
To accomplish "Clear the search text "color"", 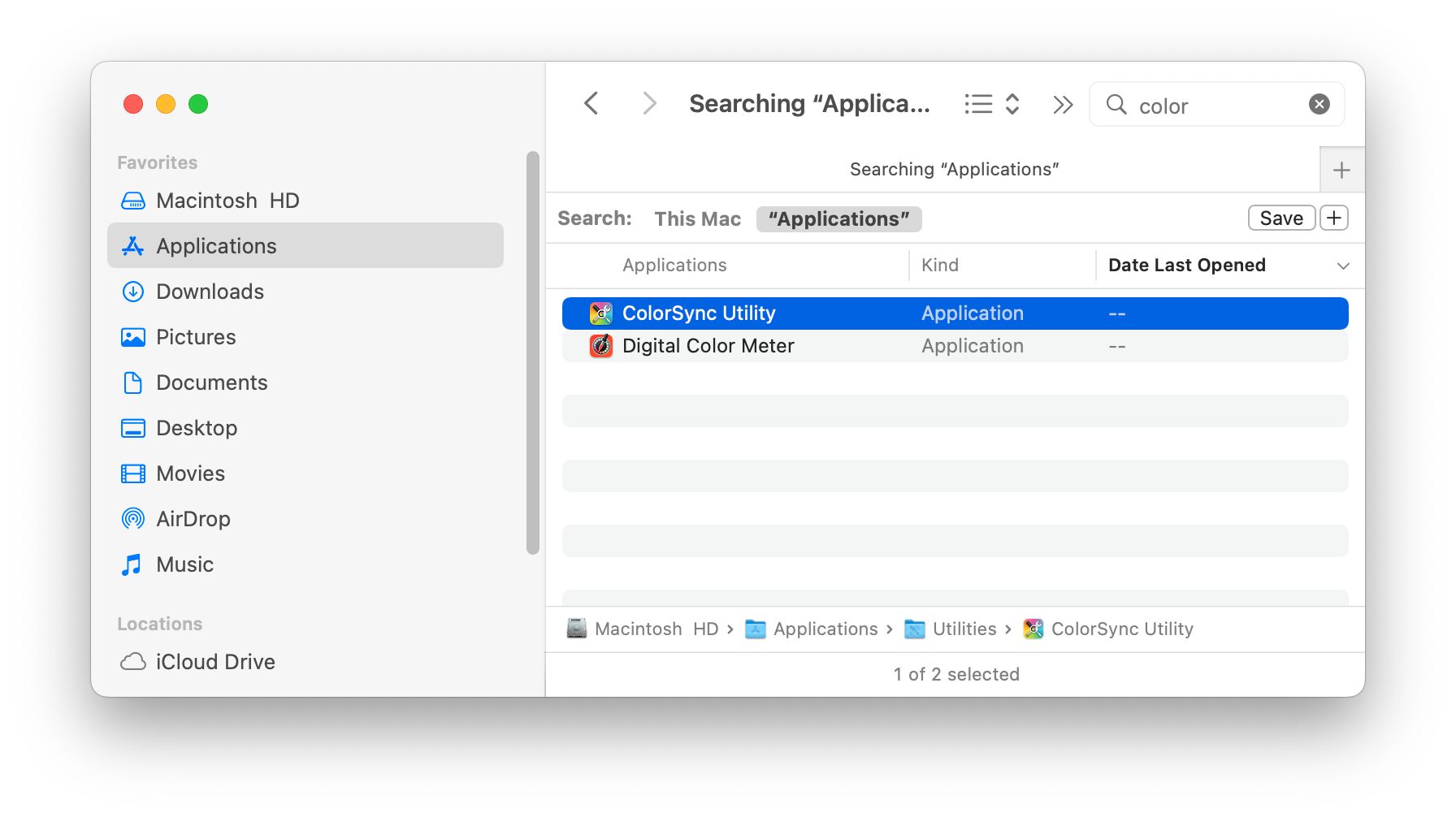I will 1319,104.
